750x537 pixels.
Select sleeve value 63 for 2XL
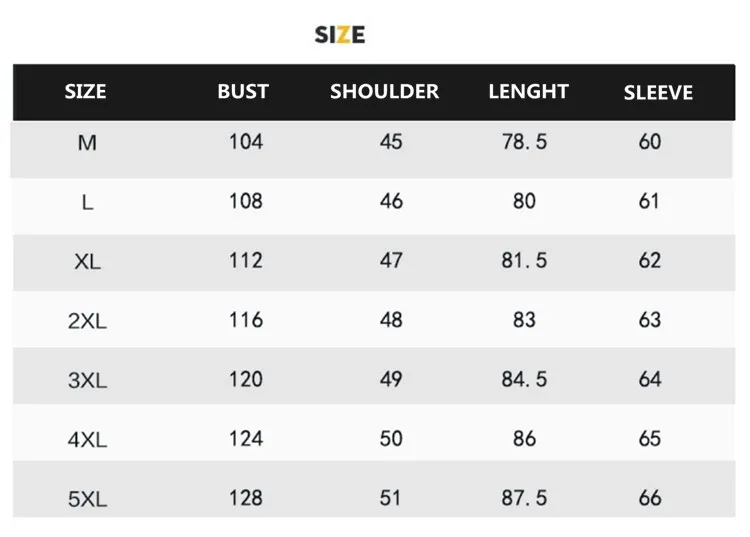coord(650,319)
